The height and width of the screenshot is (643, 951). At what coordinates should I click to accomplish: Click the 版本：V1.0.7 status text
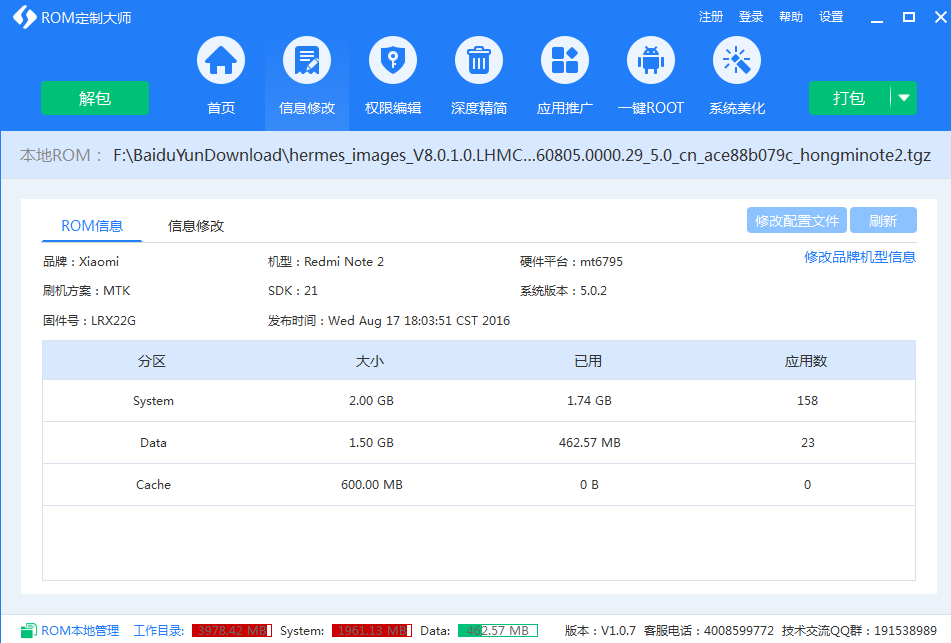600,631
